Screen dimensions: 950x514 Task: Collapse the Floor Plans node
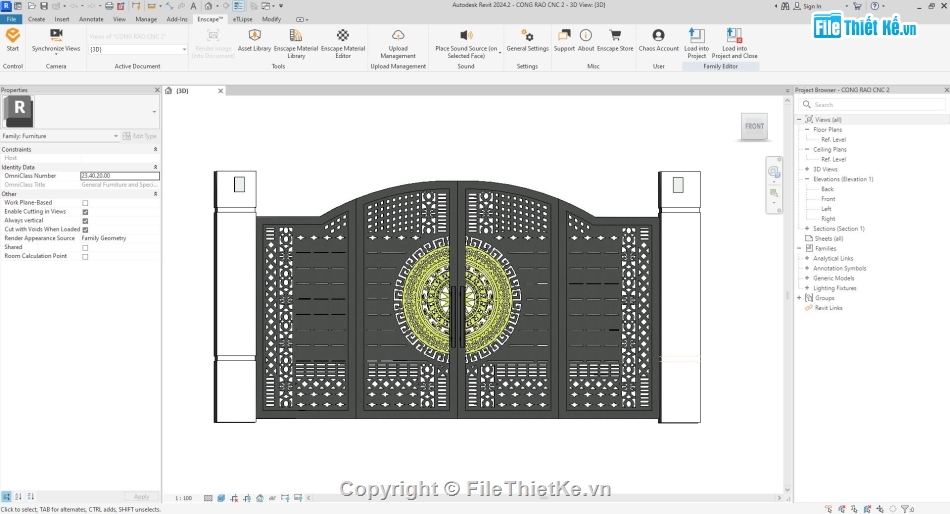coord(807,129)
